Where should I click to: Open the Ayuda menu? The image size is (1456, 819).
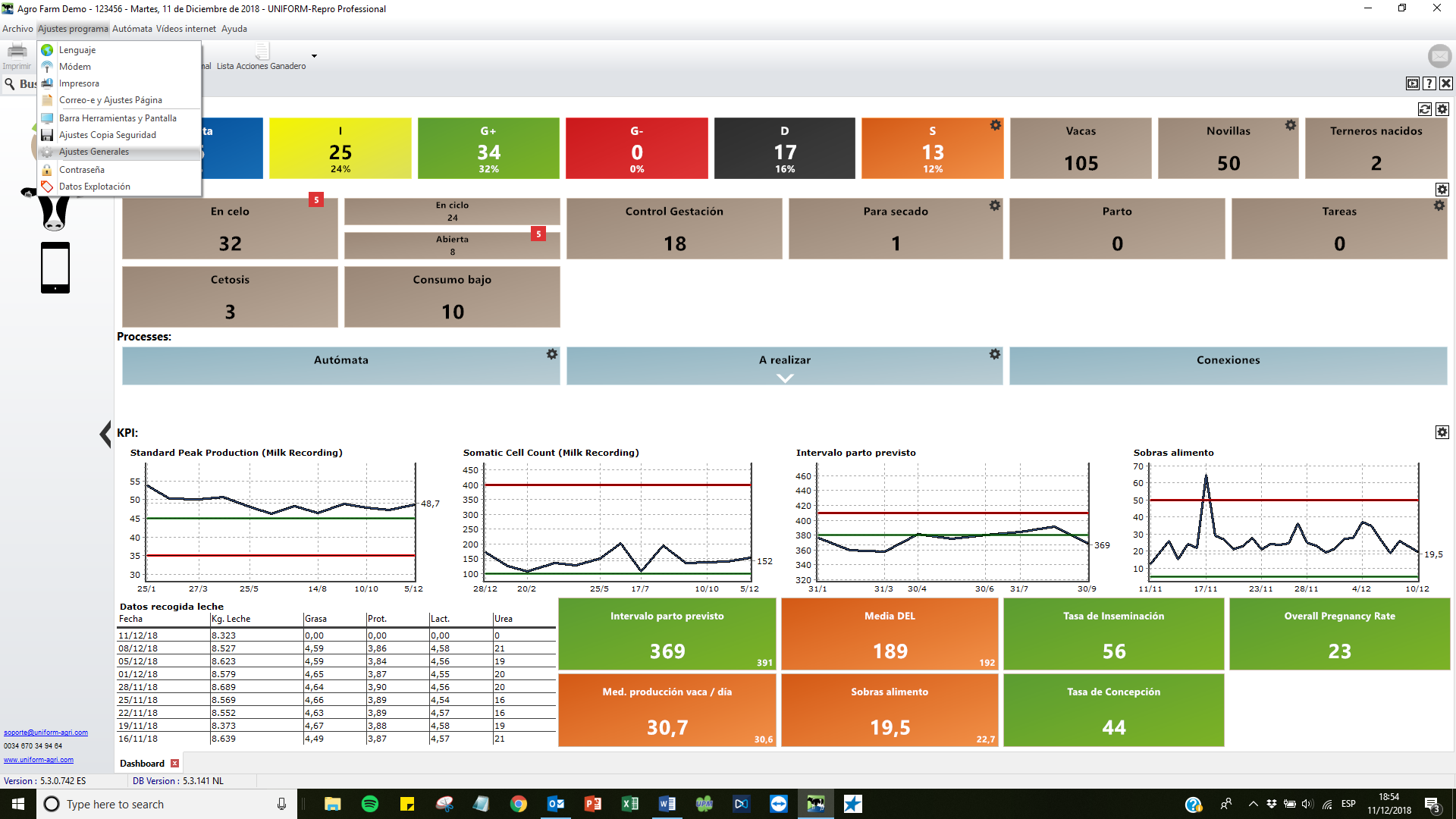pyautogui.click(x=234, y=29)
